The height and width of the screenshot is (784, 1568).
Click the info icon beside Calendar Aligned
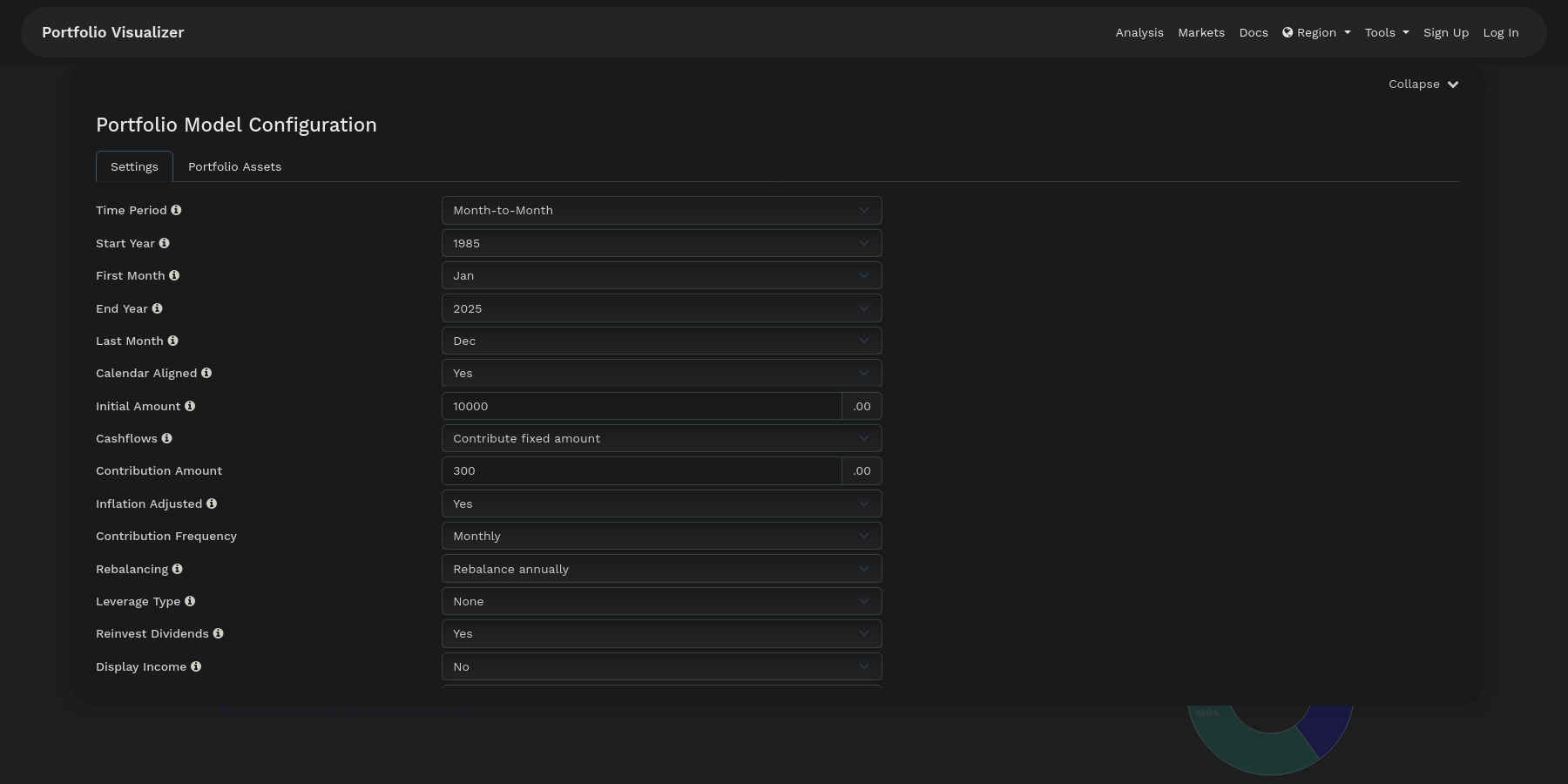click(206, 373)
